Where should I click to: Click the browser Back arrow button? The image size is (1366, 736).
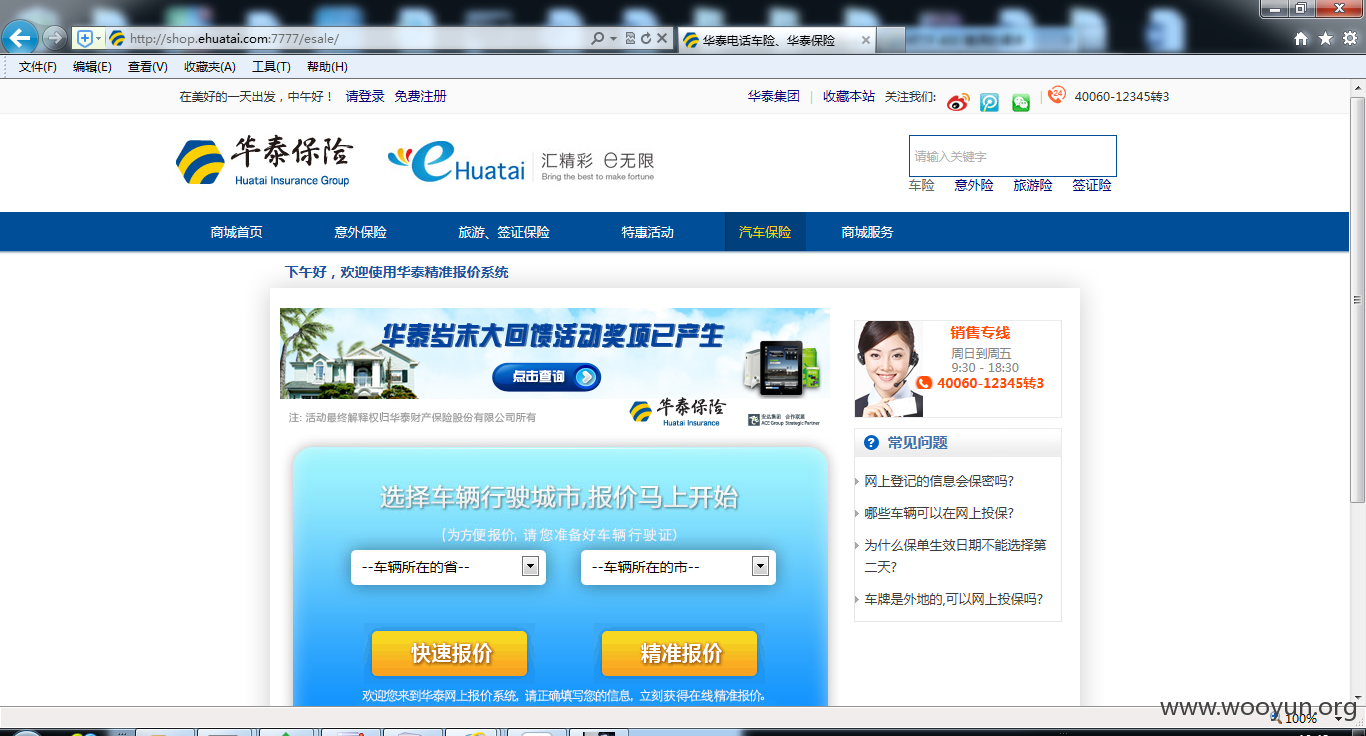point(20,38)
